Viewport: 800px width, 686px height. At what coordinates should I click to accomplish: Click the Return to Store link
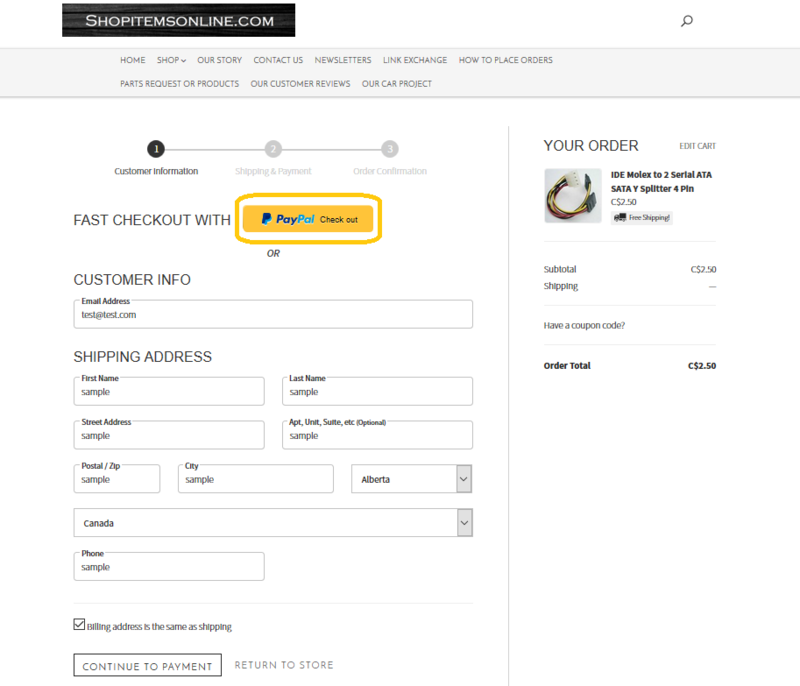click(284, 665)
